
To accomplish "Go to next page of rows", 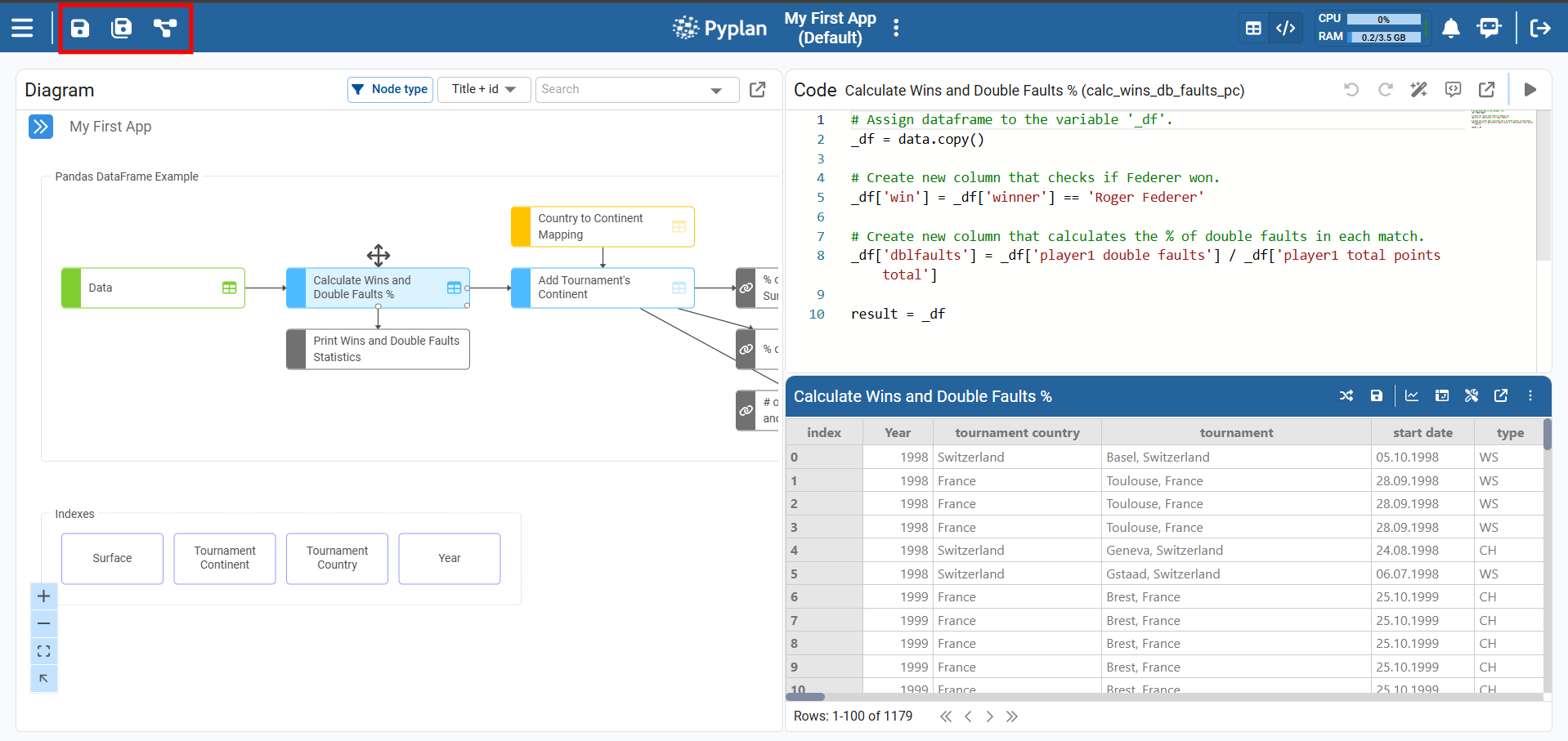I will click(x=990, y=716).
